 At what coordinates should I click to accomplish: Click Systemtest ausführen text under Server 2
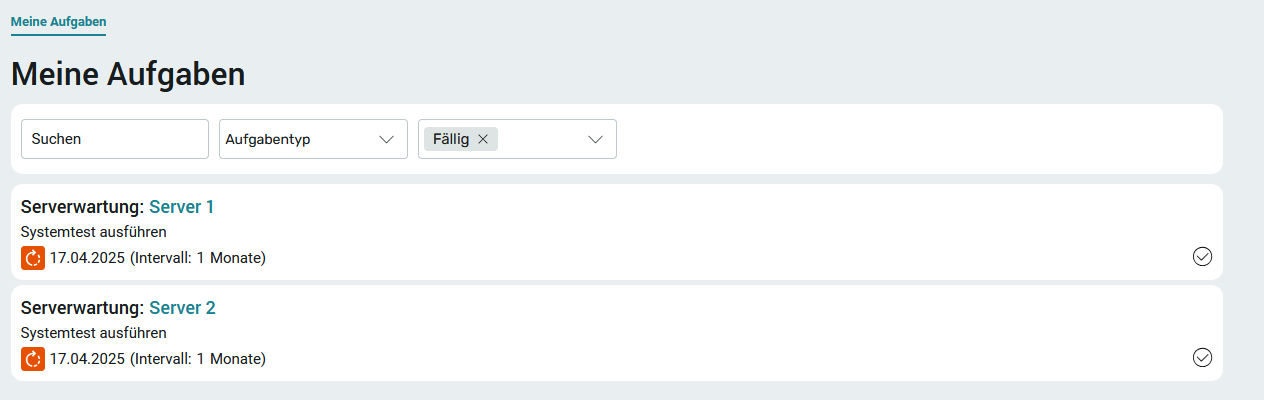click(x=93, y=333)
